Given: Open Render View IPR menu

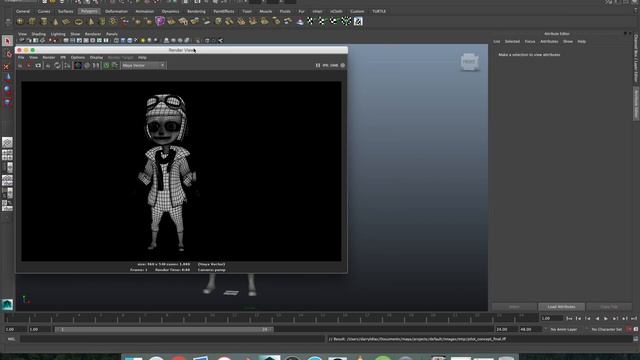Looking at the screenshot, I should (63, 58).
